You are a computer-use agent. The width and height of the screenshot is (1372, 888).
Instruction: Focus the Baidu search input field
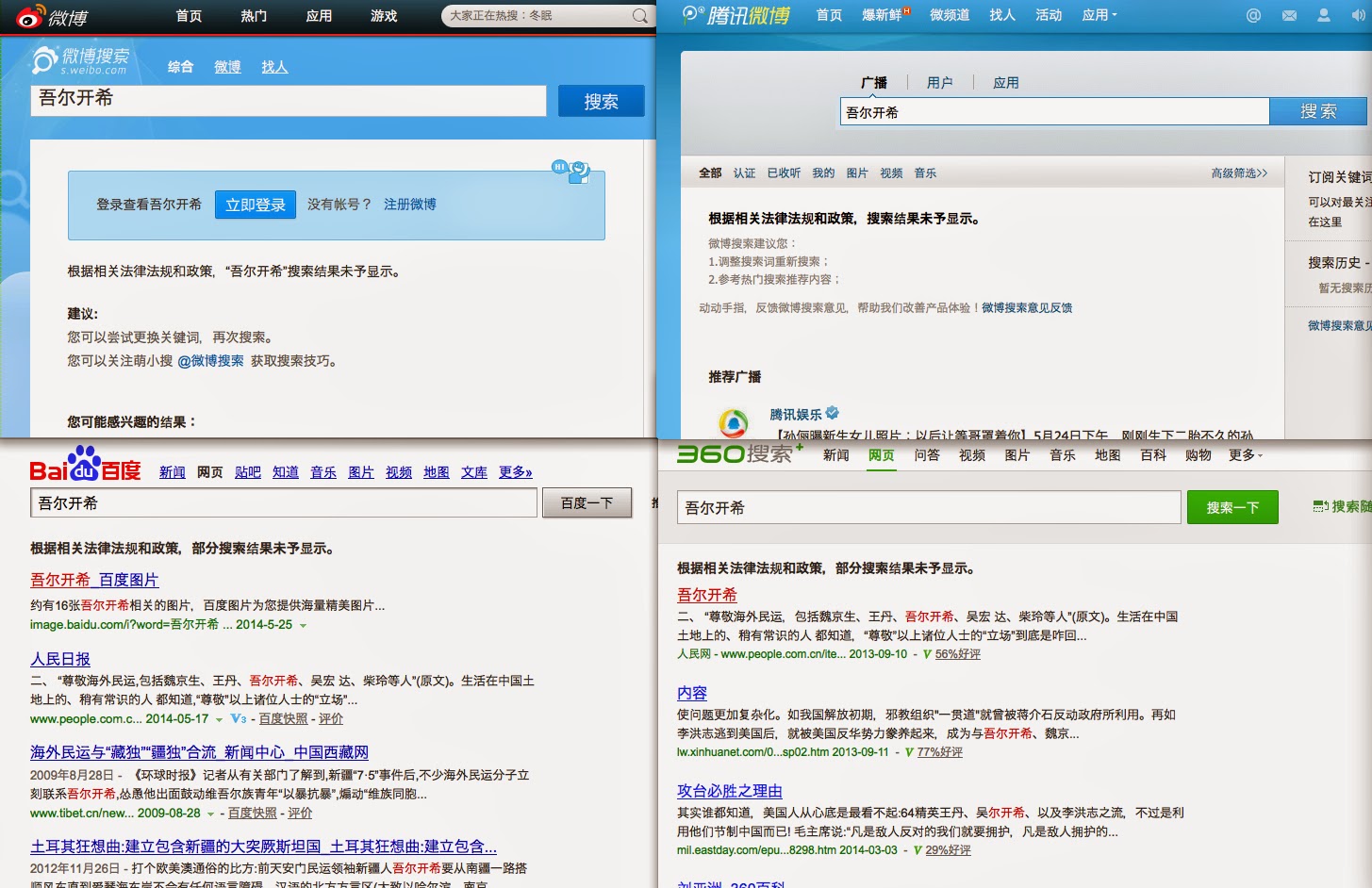click(284, 503)
